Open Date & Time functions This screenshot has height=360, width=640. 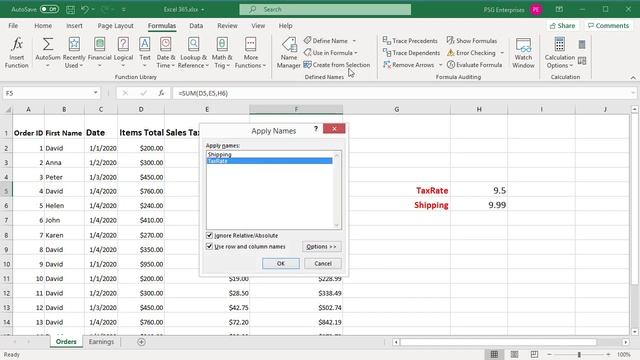(165, 52)
